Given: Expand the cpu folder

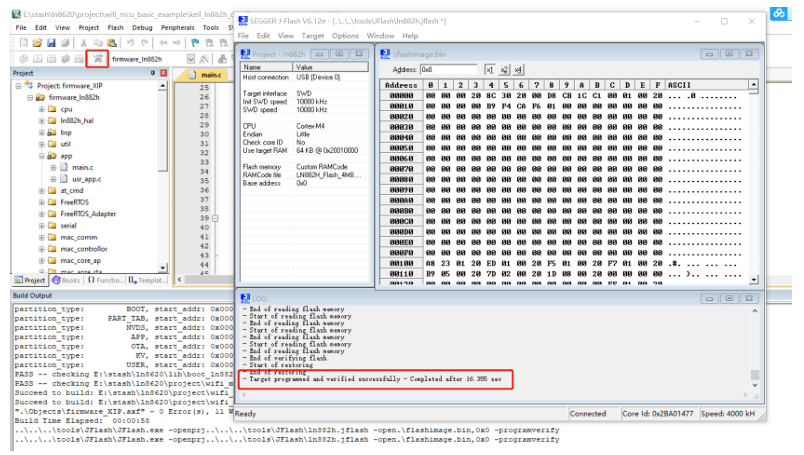Looking at the screenshot, I should click(x=42, y=109).
